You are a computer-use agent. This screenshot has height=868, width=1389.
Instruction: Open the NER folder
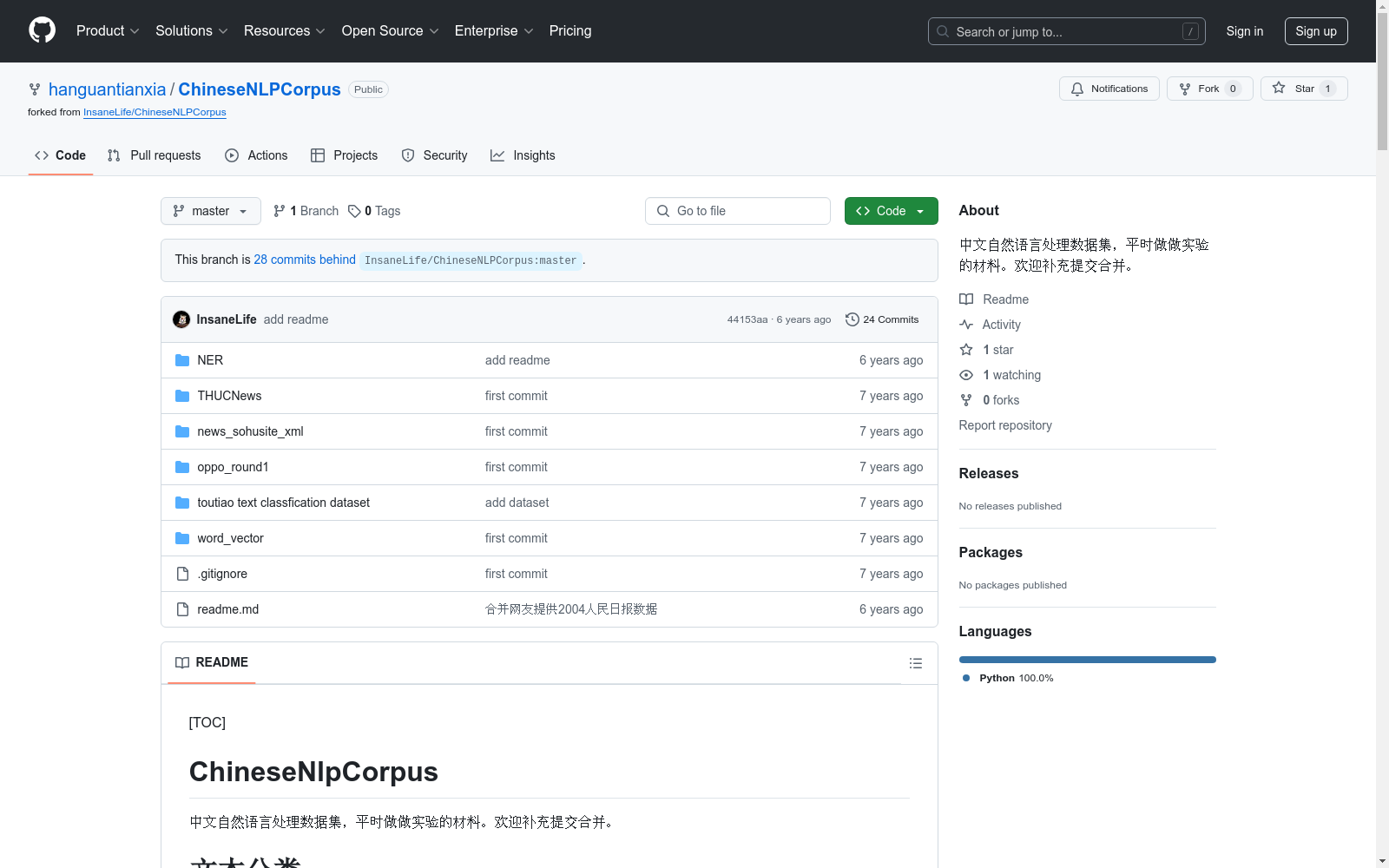(x=210, y=360)
